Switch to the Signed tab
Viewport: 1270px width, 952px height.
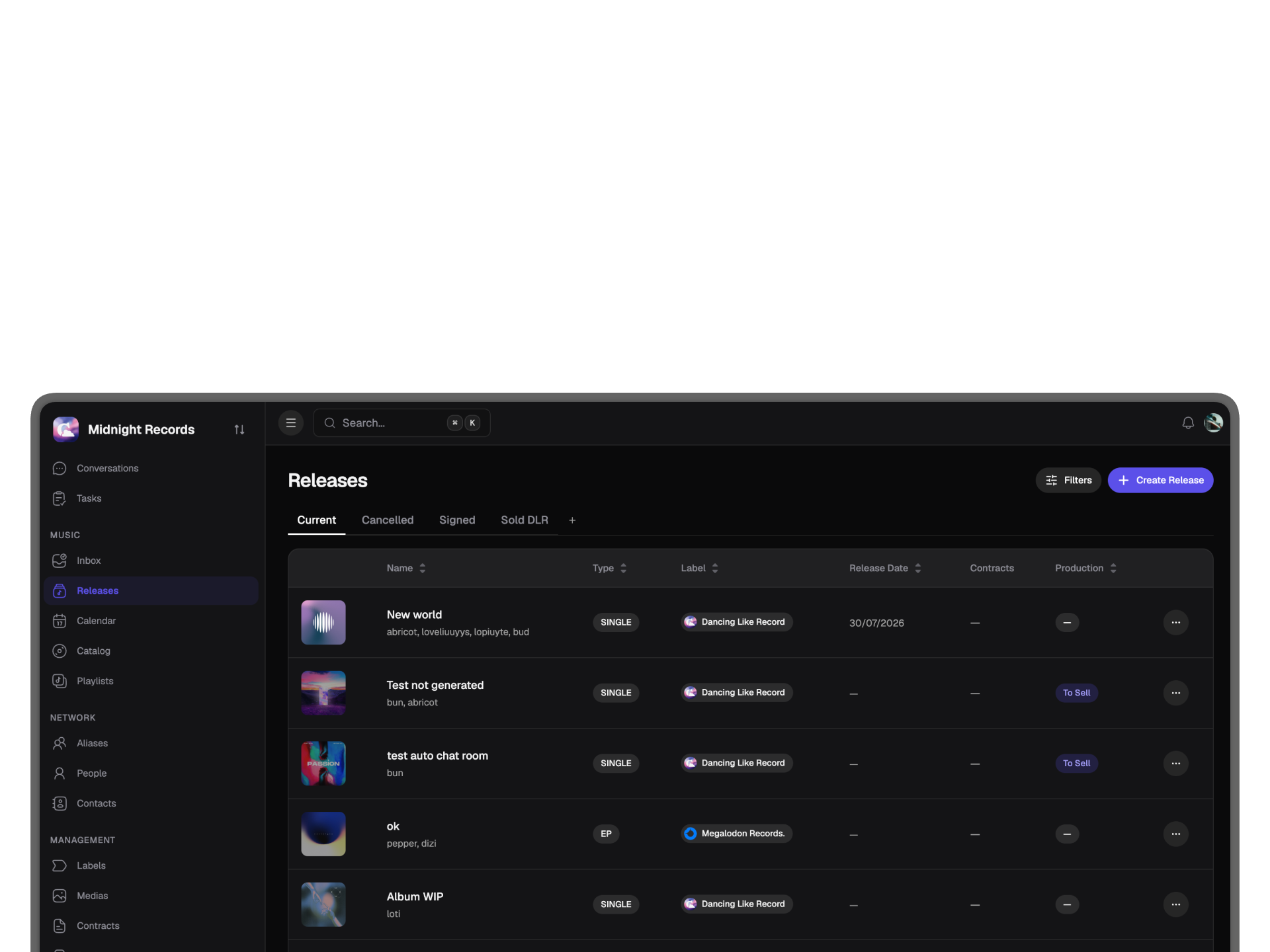click(x=457, y=520)
